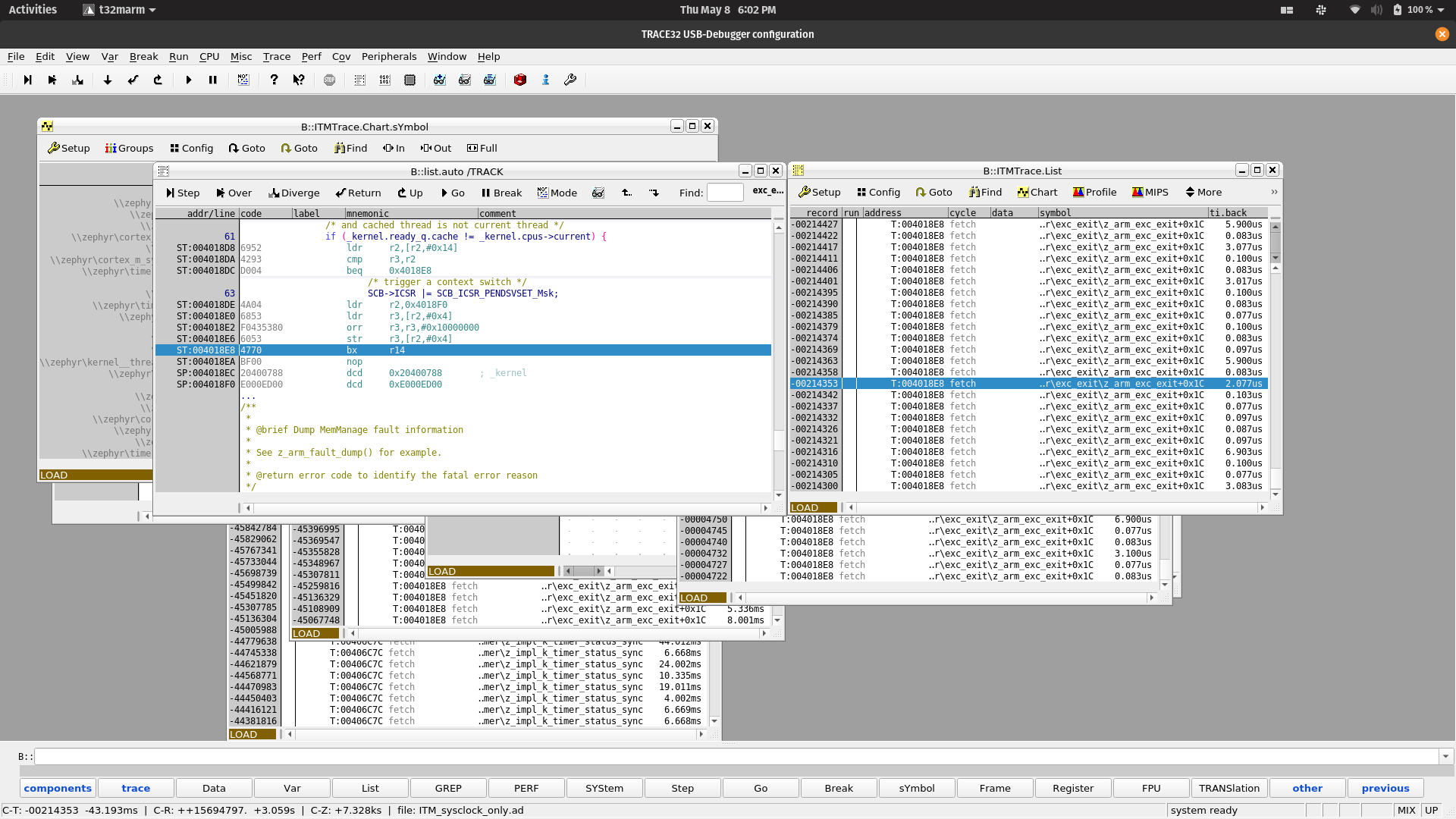Screen dimensions: 1456x819
Task: Open the t32marm application menu dropdown
Action: 120,10
